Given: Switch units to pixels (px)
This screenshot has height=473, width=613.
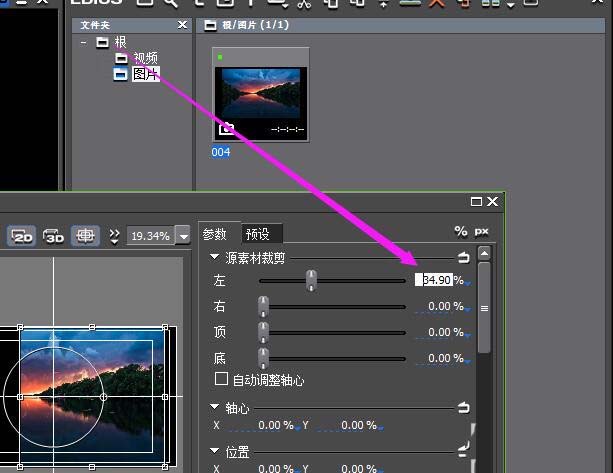Looking at the screenshot, I should (x=481, y=231).
